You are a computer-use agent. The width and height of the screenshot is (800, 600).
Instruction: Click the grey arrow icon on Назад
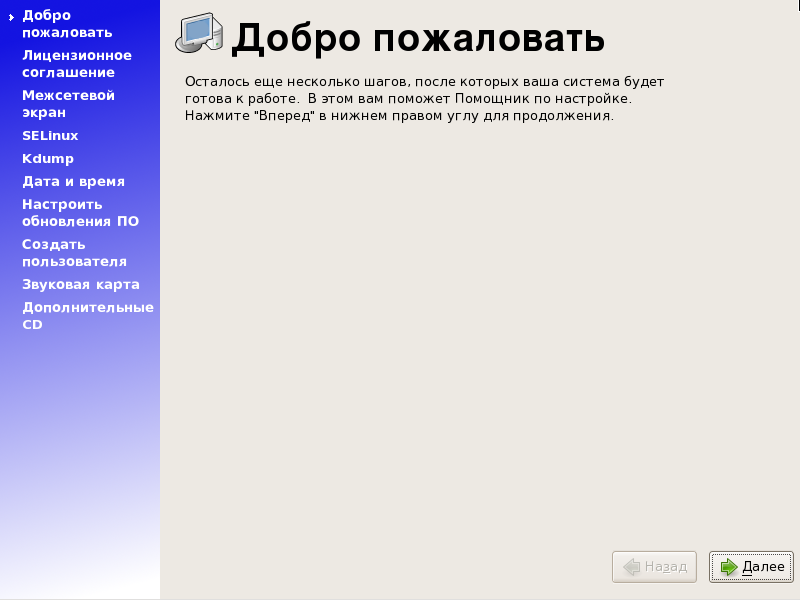click(631, 567)
